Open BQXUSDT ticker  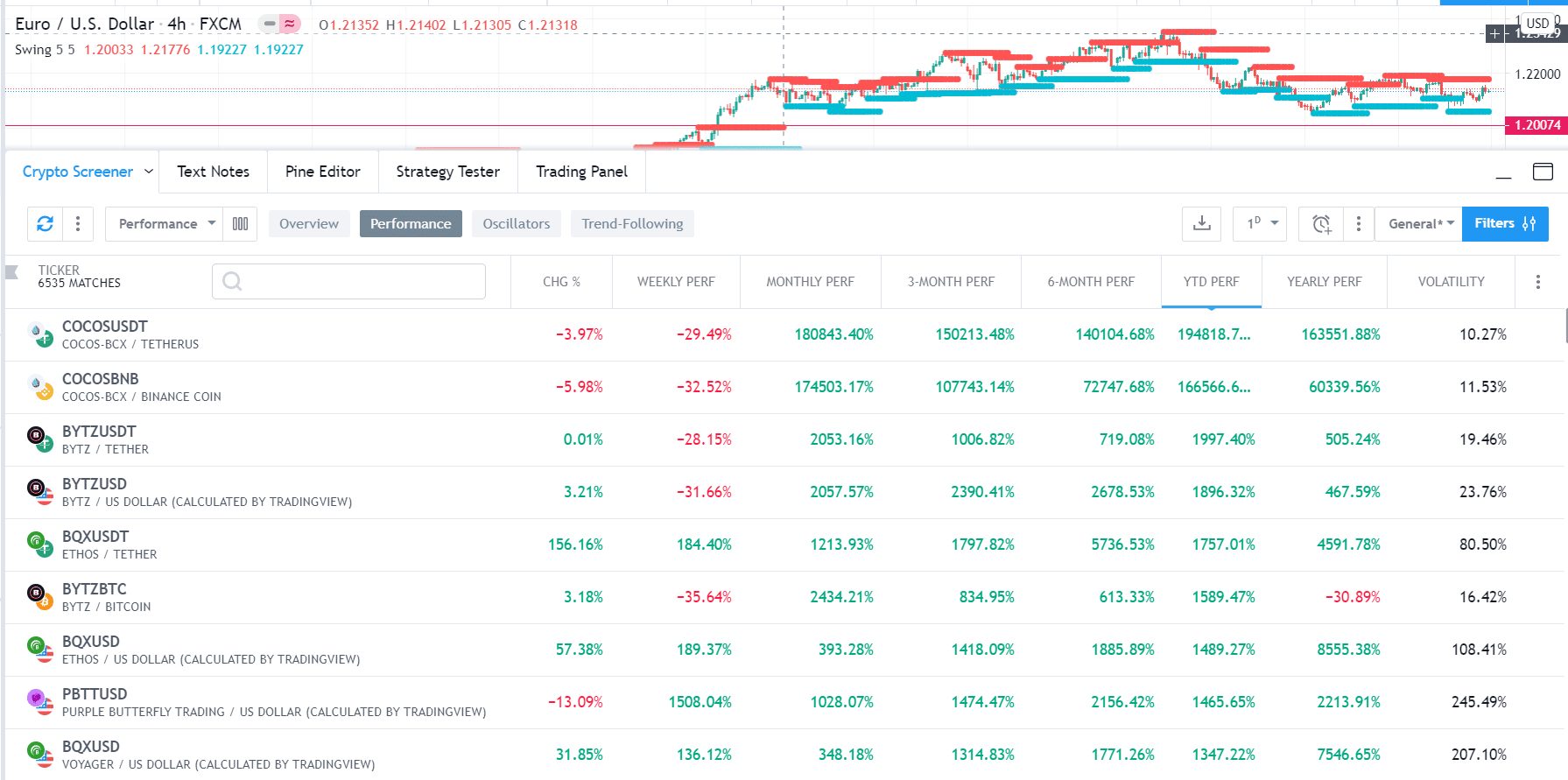coord(95,537)
